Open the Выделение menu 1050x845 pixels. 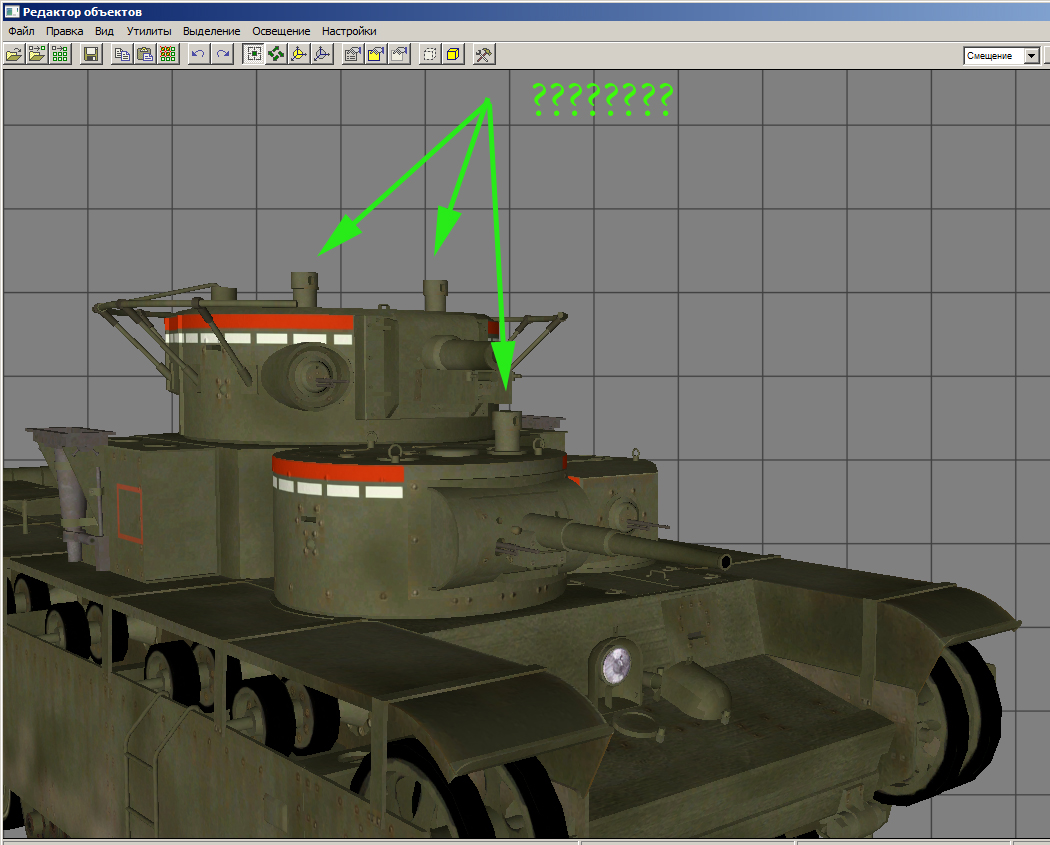211,31
